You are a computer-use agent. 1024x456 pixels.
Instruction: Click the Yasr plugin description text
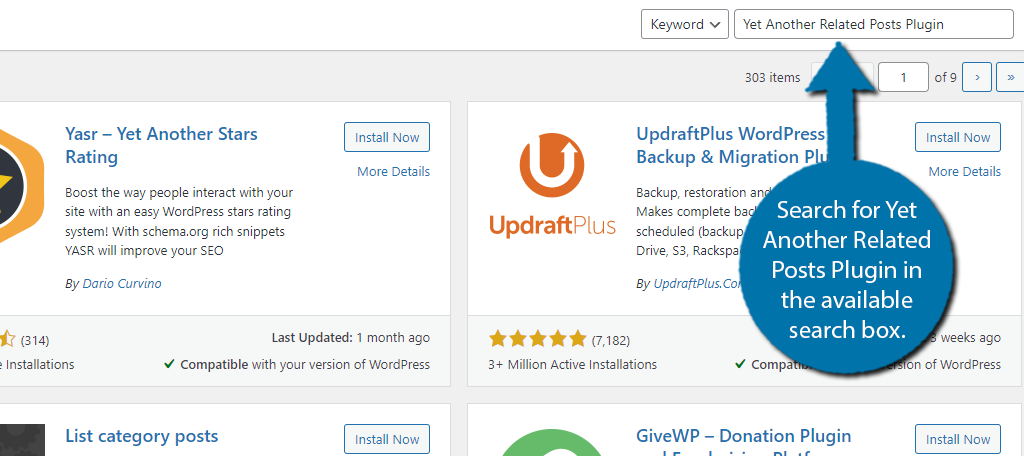click(x=179, y=221)
